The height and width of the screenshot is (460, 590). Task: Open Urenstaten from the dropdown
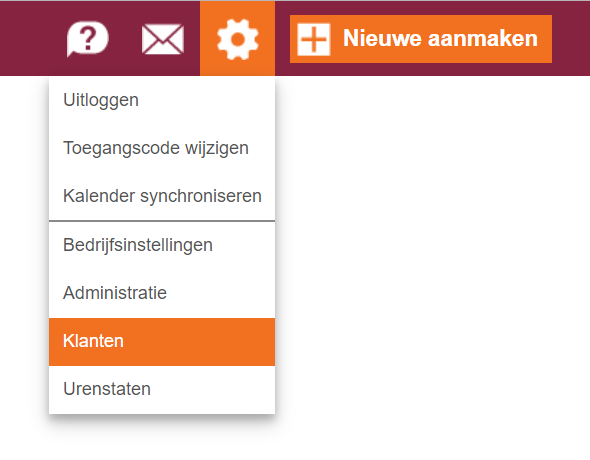pyautogui.click(x=162, y=389)
